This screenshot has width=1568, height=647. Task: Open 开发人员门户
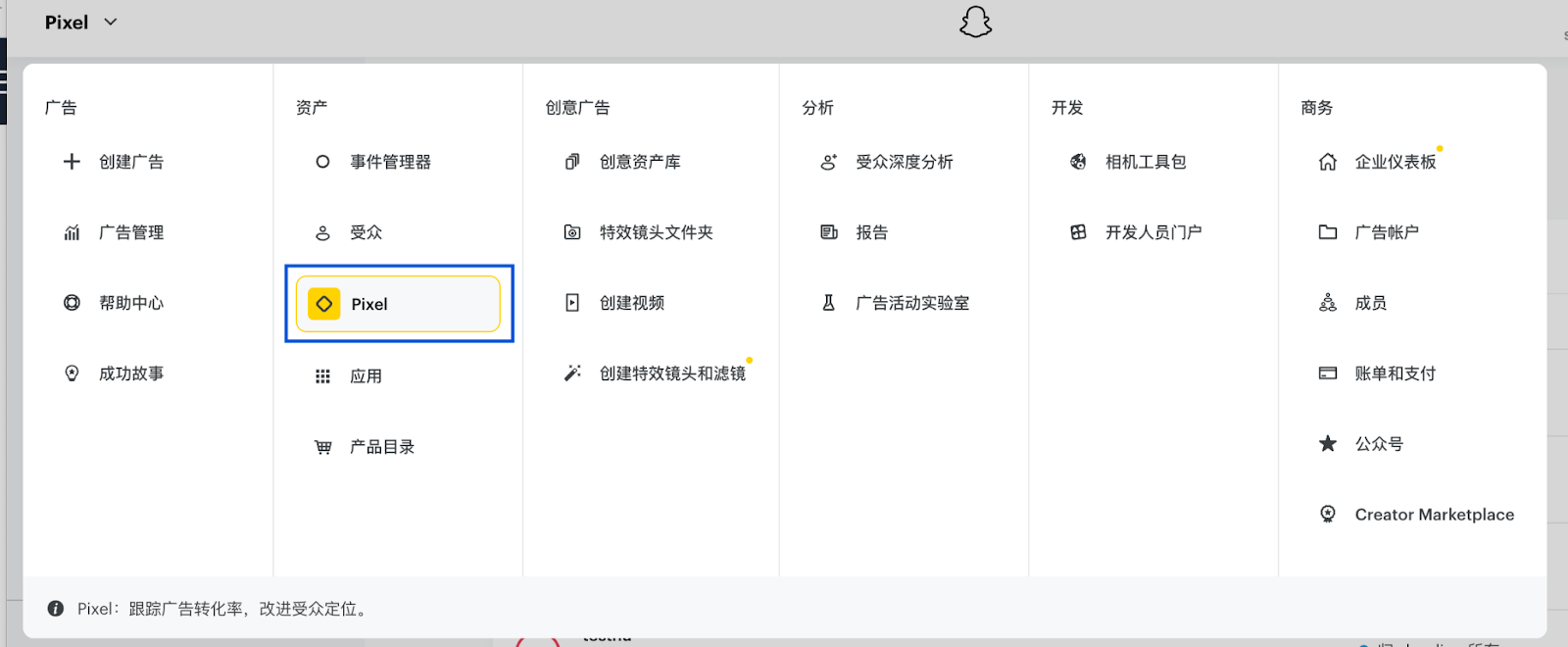point(1153,232)
